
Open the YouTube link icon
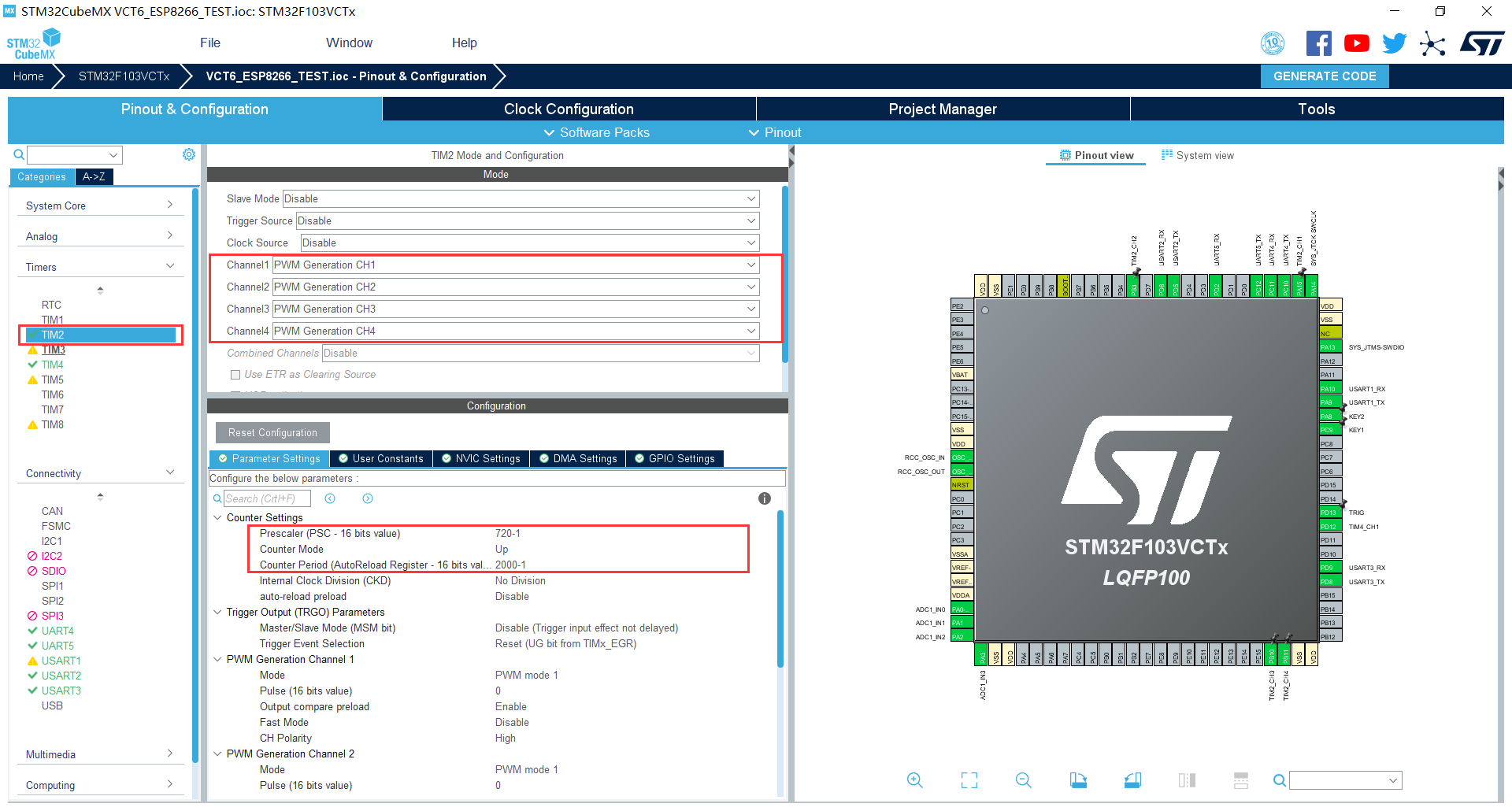click(1356, 43)
